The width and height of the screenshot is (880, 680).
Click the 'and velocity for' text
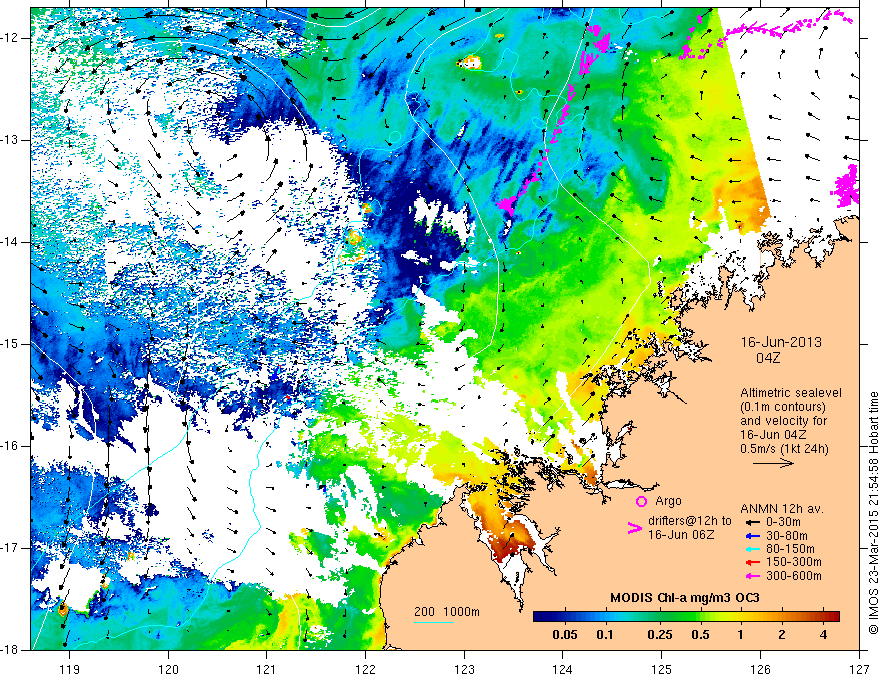point(783,420)
